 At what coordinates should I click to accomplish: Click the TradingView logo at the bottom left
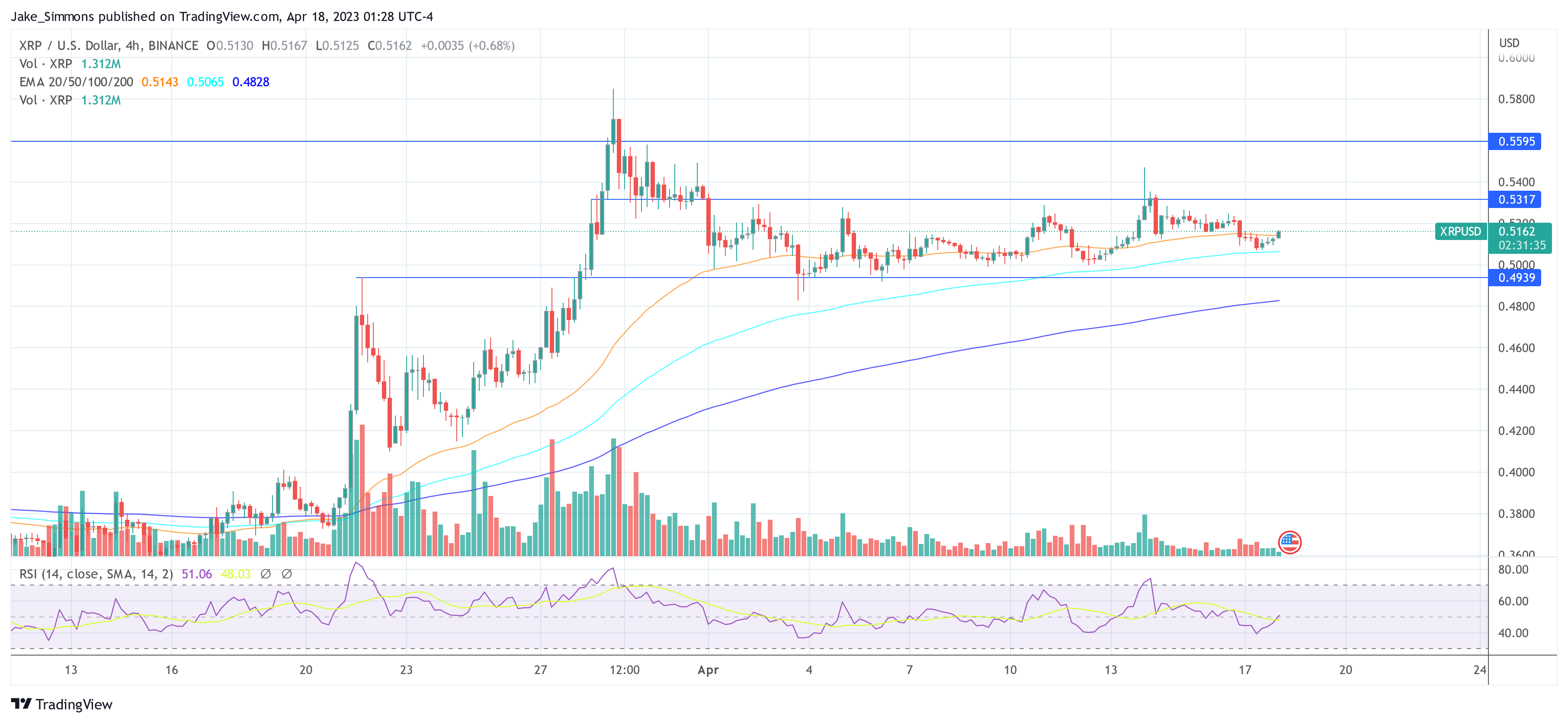pyautogui.click(x=61, y=704)
